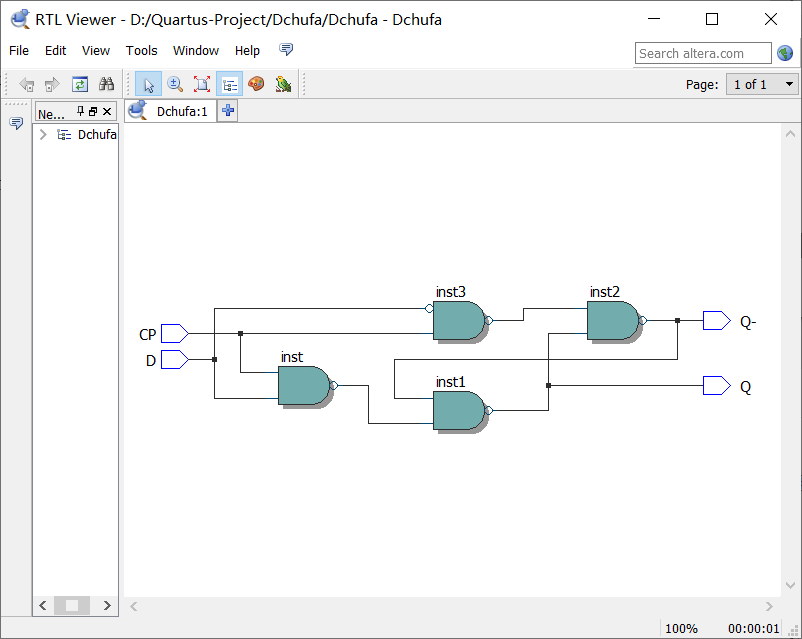
Task: Toggle float mode on the Netlist Navigator panel
Action: click(x=91, y=110)
